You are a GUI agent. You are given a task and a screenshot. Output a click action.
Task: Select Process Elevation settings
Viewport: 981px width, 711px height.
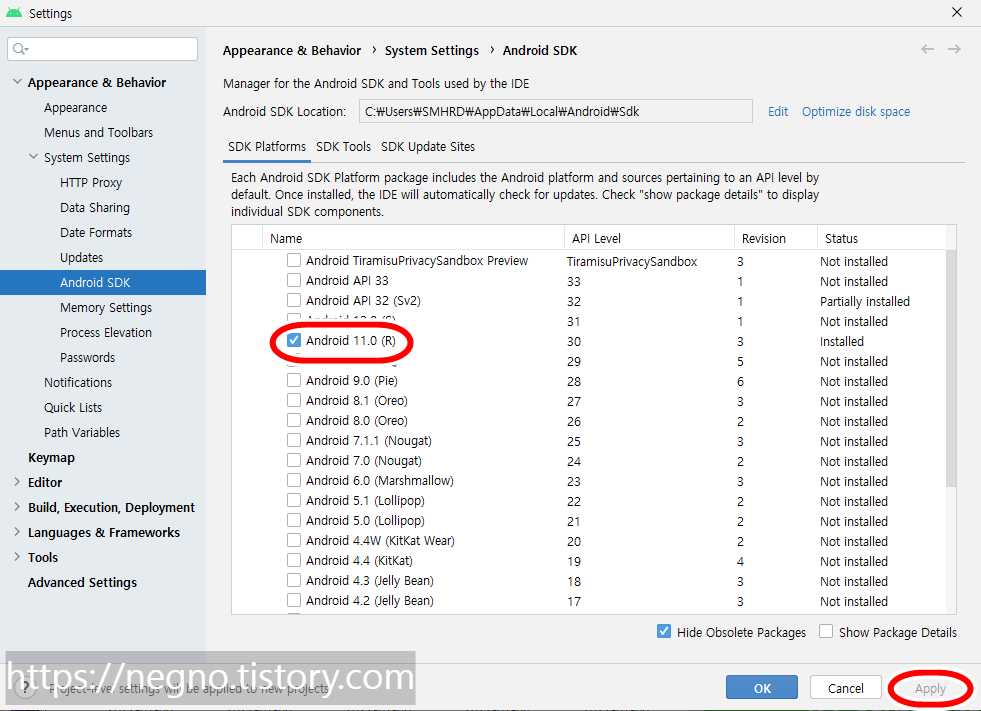point(106,332)
